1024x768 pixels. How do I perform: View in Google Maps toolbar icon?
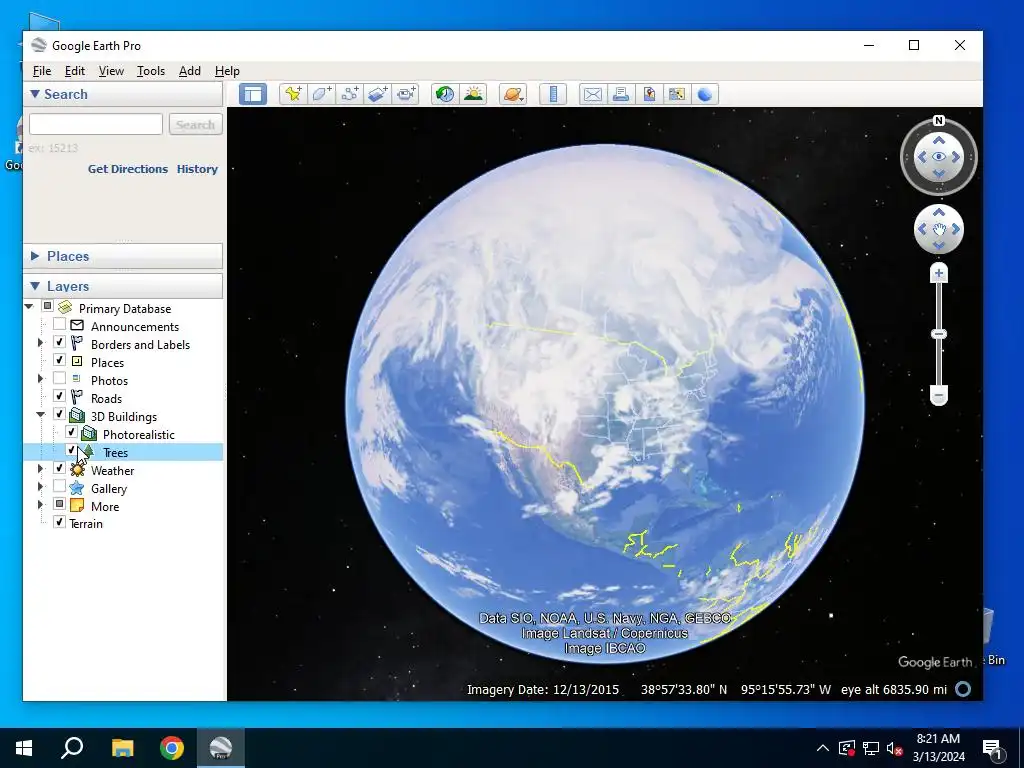pos(677,94)
